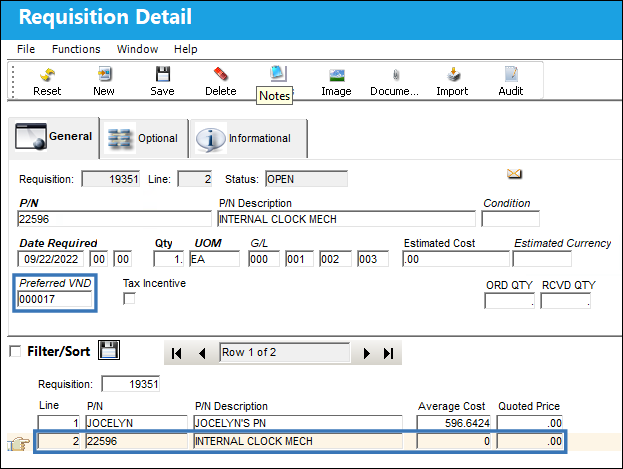This screenshot has width=623, height=469.
Task: Switch to the Optional tab
Action: coord(144,138)
